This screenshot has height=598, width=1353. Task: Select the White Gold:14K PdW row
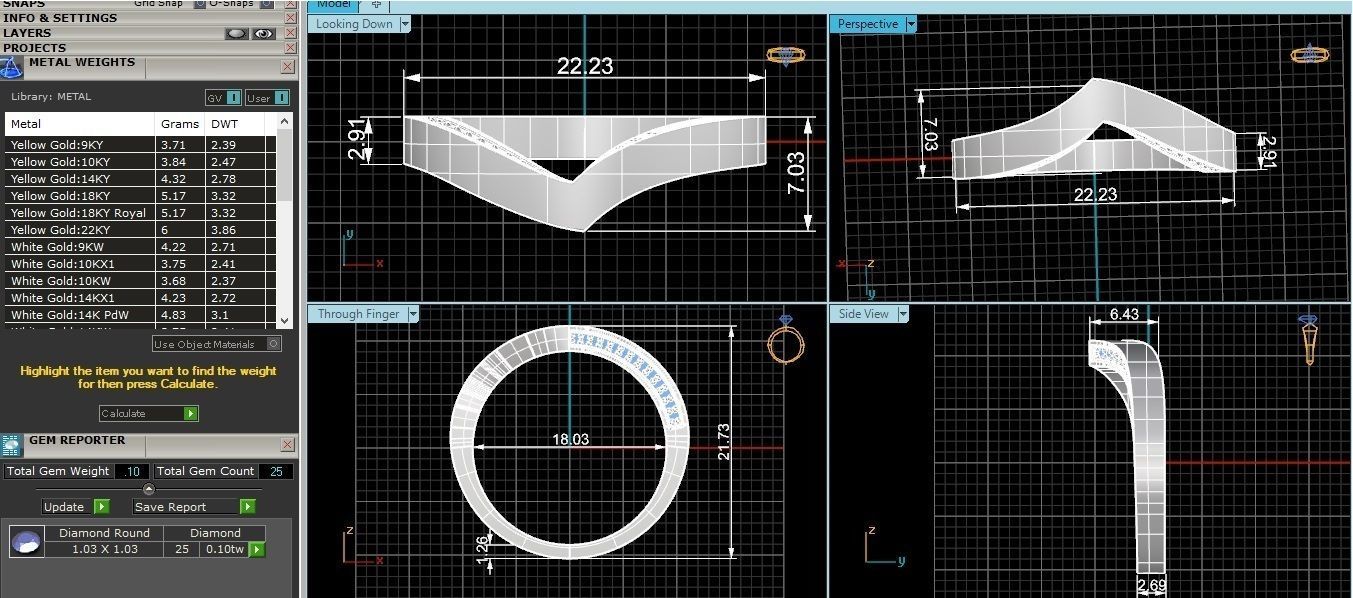point(140,315)
